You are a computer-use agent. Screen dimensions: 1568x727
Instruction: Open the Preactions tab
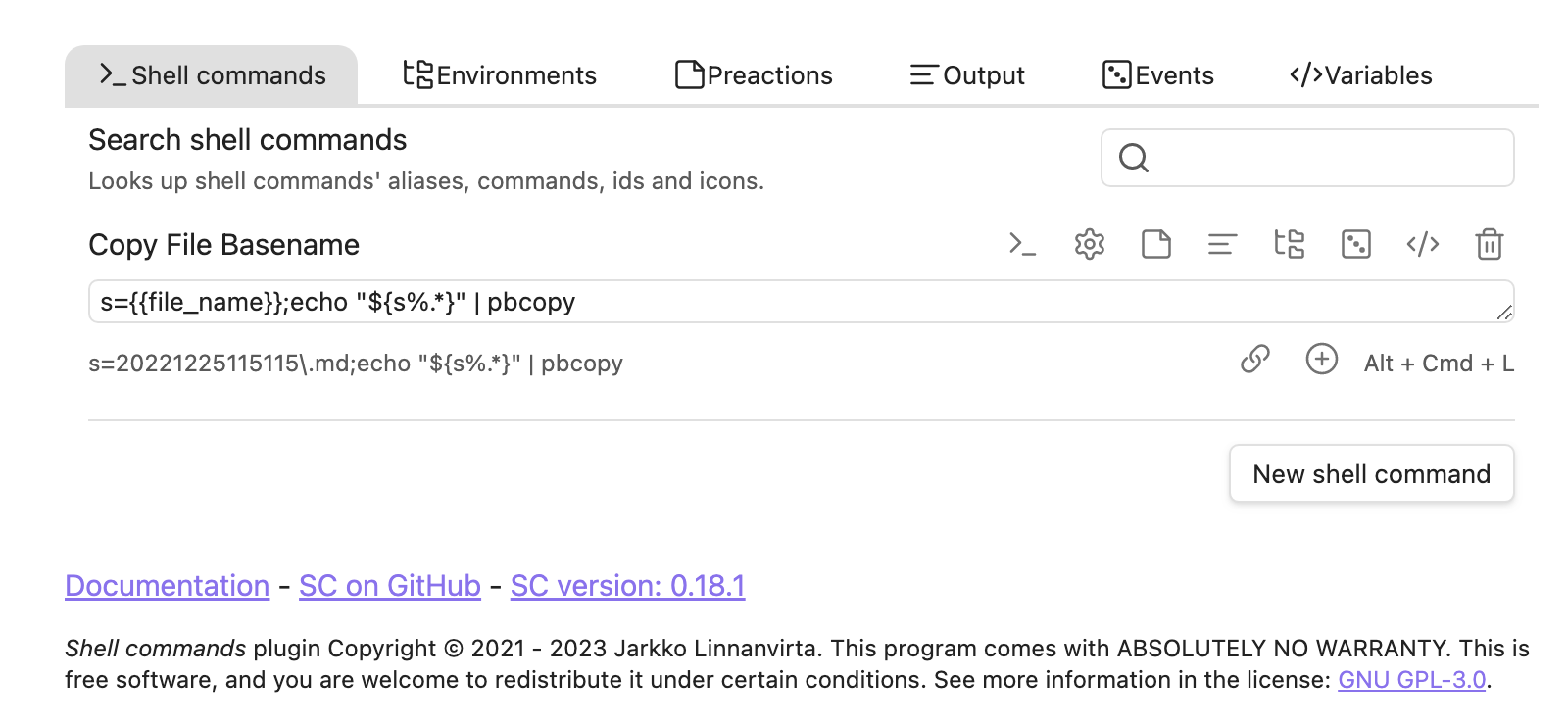754,75
